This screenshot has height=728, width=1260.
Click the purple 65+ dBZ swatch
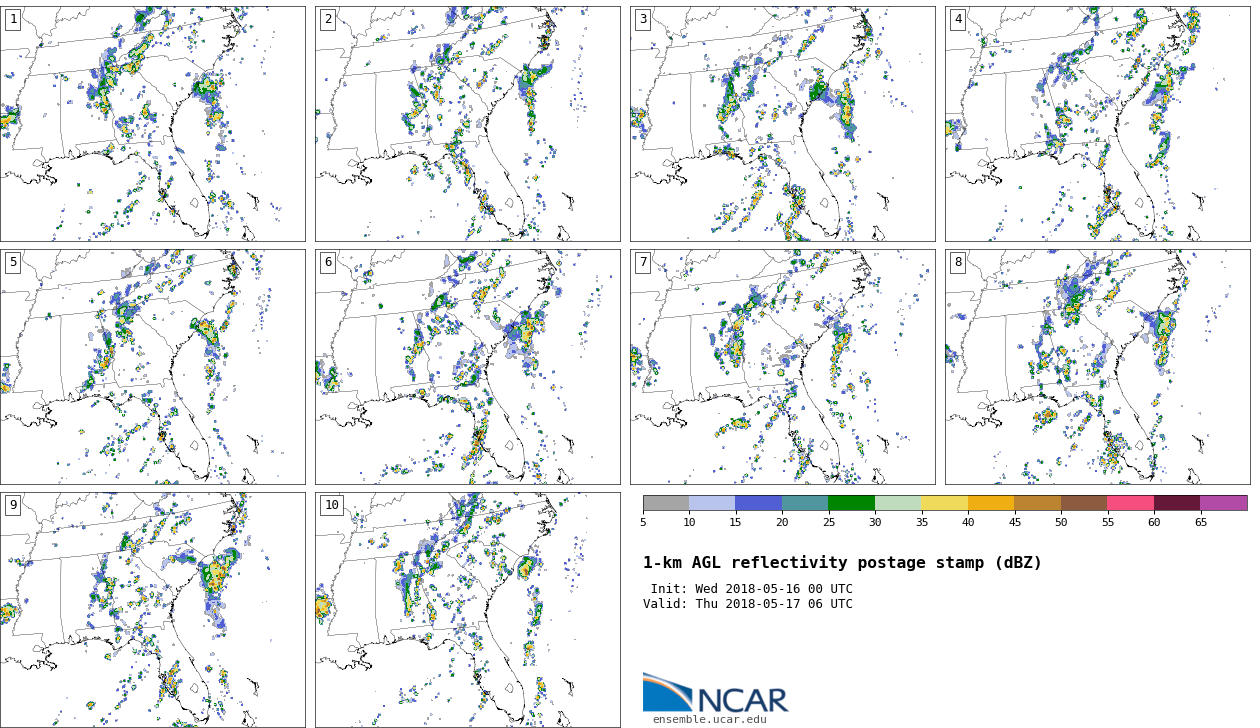(1223, 503)
